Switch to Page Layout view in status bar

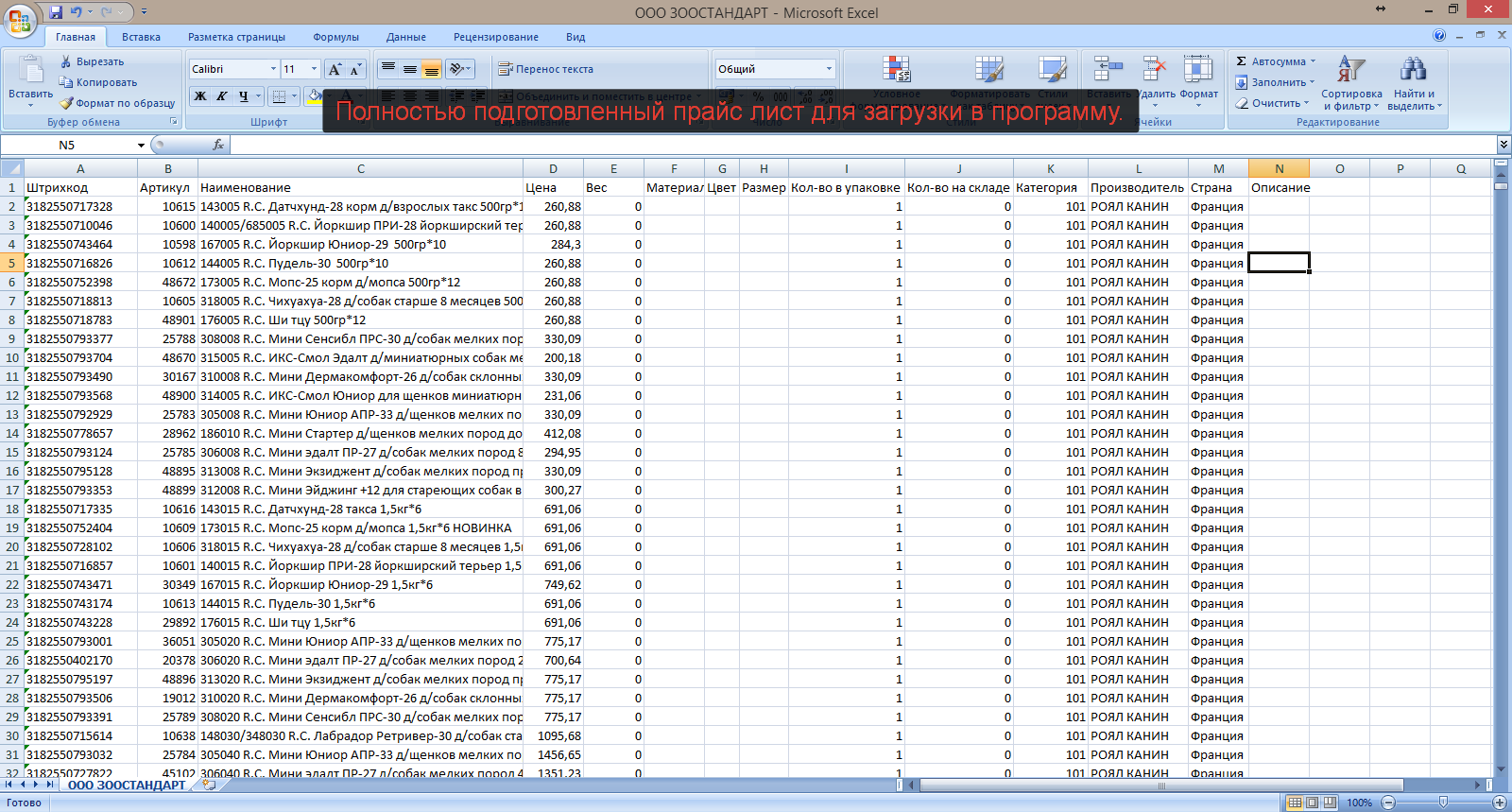pos(1313,803)
